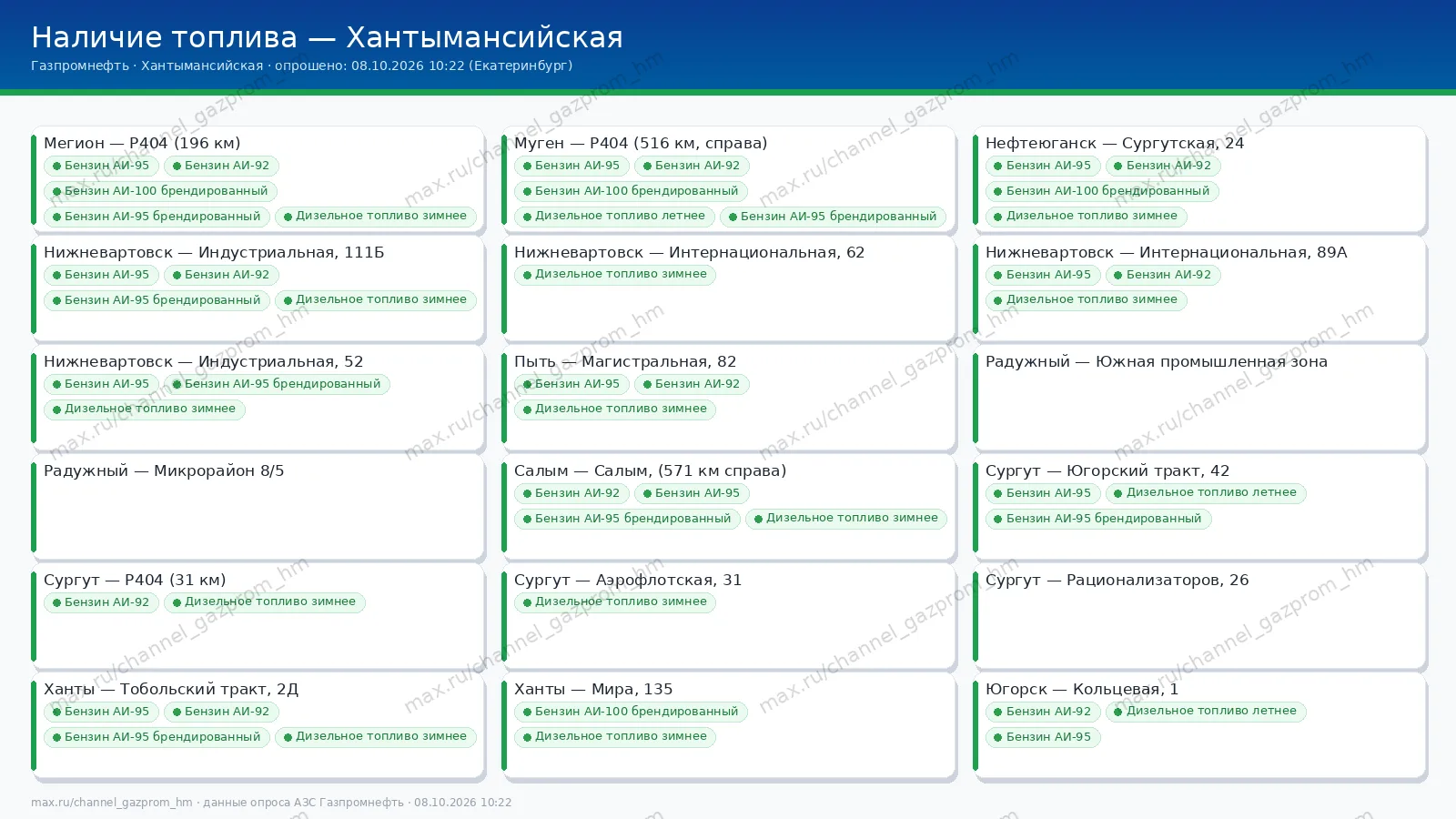Screen dimensions: 1456x819
Task: Click Бензин АИ-95 брендированный chip in Тобольский тракт card
Action: coord(157,737)
